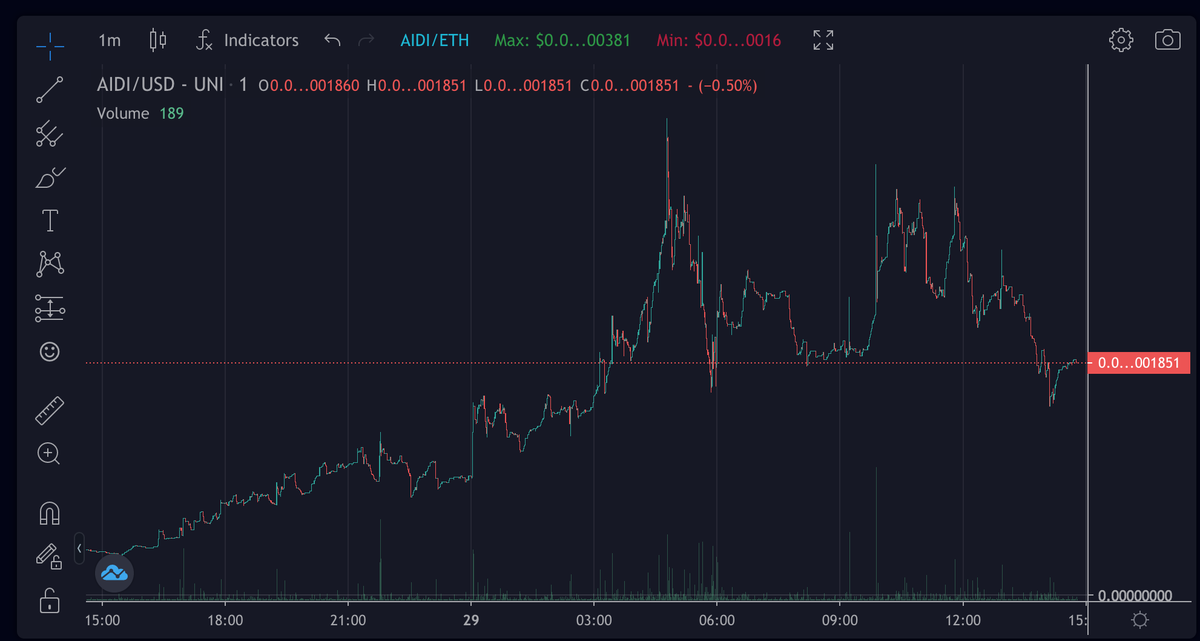Screen dimensions: 1200x641
Task: Click the 0.00000000 volume axis label
Action: [1135, 596]
